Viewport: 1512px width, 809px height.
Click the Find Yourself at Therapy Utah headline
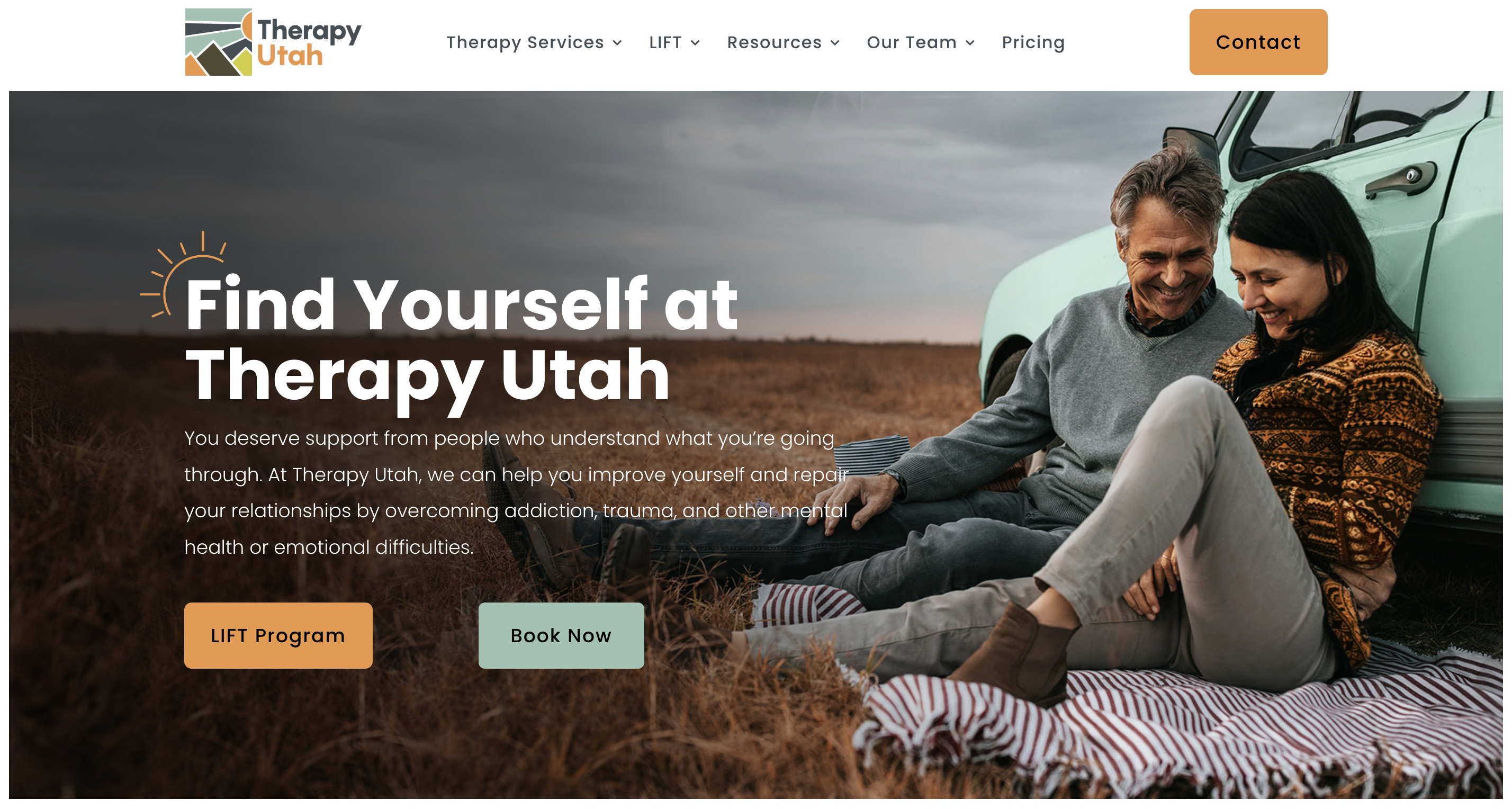pyautogui.click(x=461, y=340)
